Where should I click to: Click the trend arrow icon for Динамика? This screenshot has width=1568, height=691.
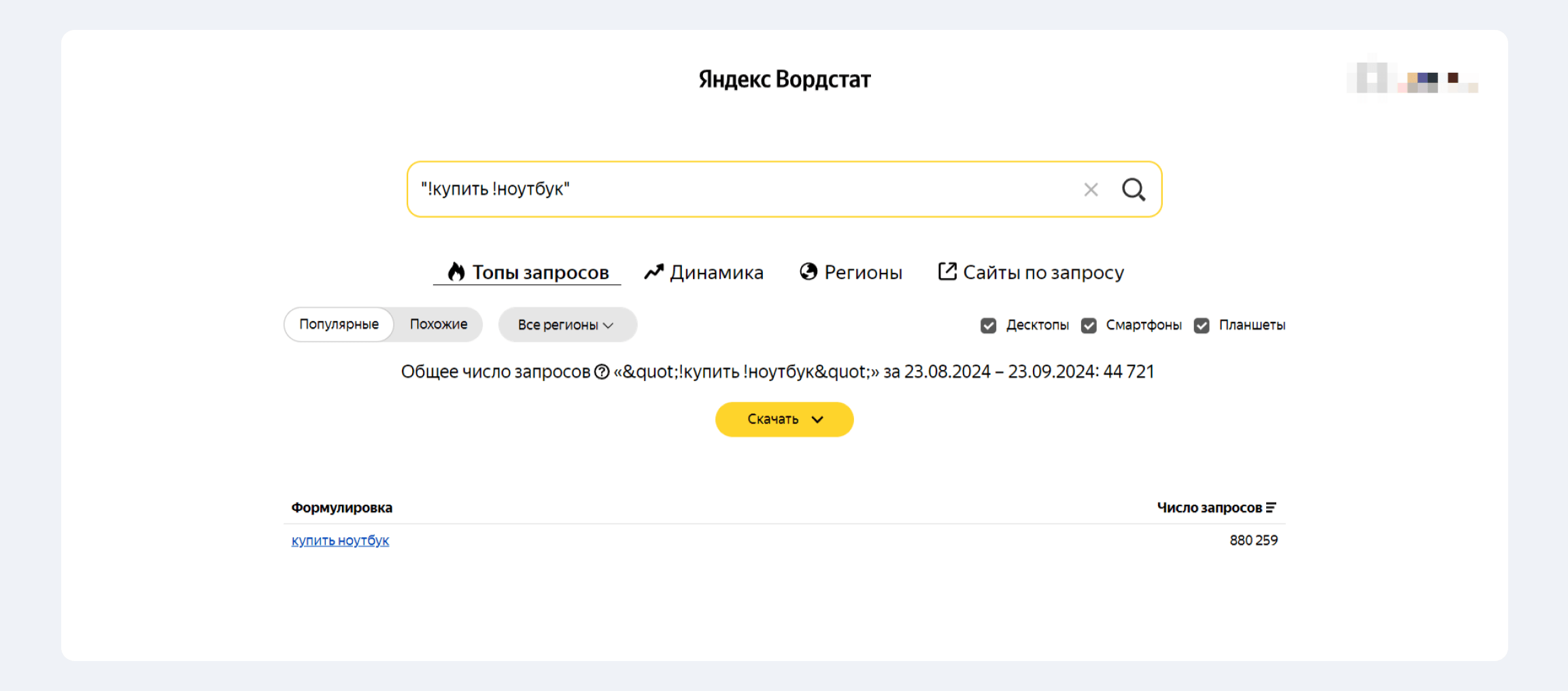pos(653,272)
